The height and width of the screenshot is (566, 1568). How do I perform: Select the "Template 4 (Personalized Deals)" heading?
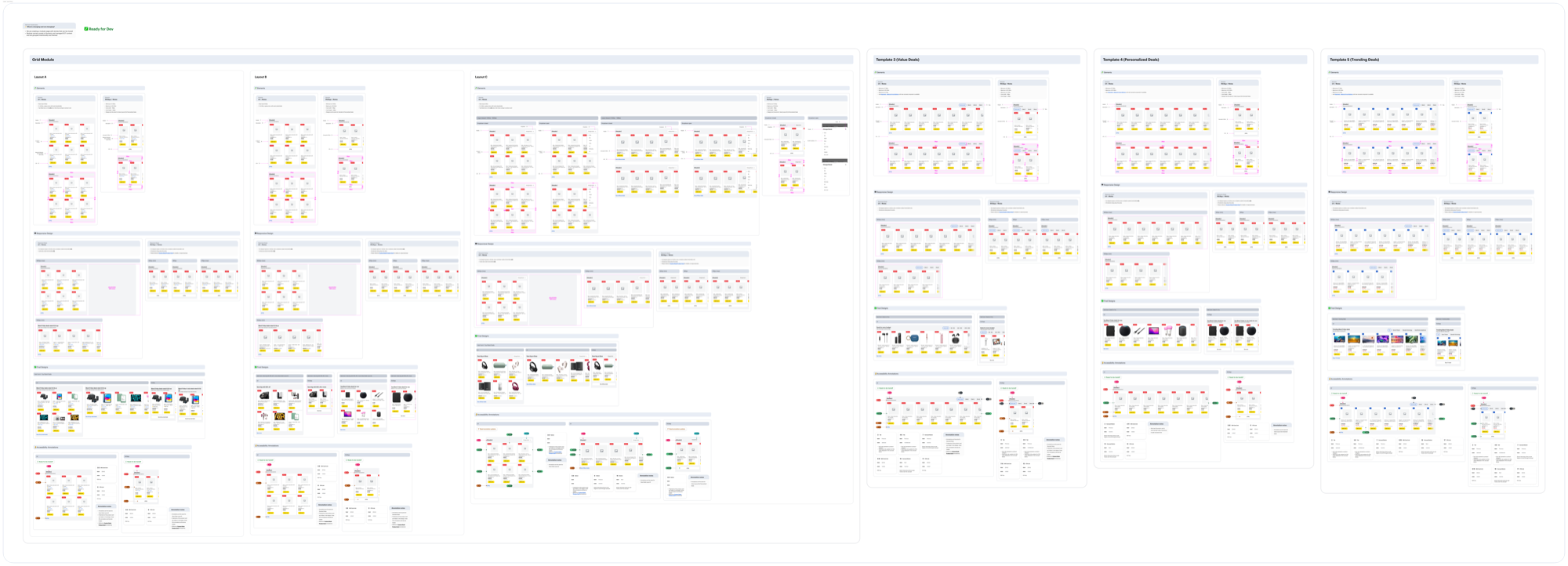(1131, 60)
